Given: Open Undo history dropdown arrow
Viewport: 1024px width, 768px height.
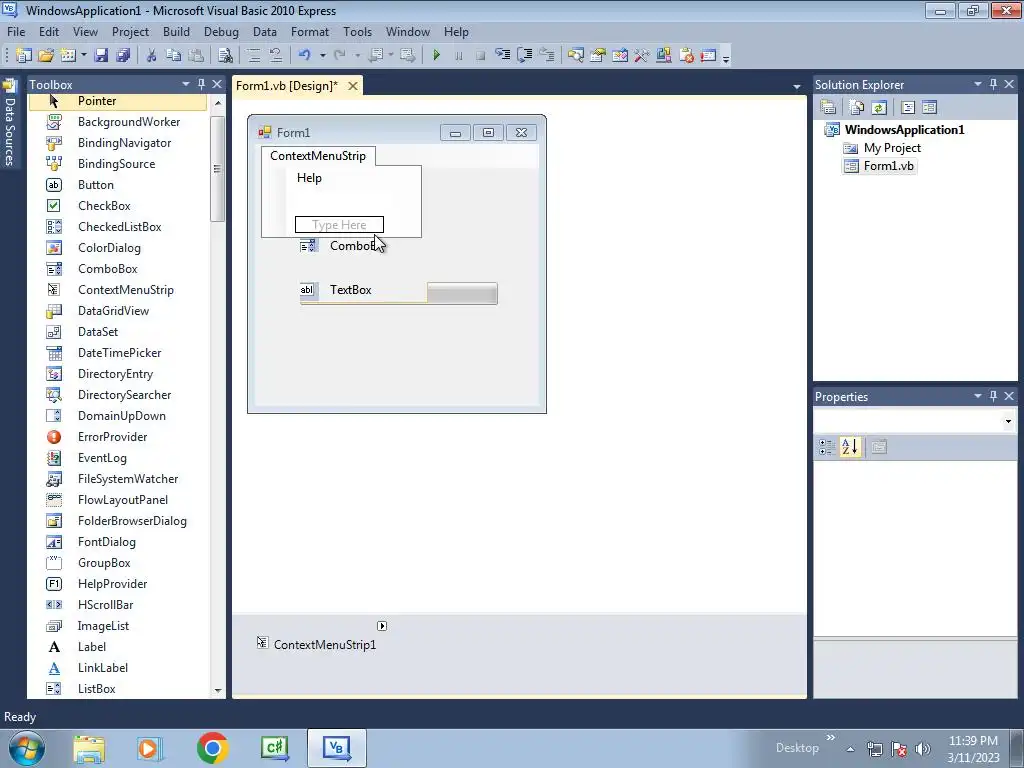Looking at the screenshot, I should pos(323,56).
